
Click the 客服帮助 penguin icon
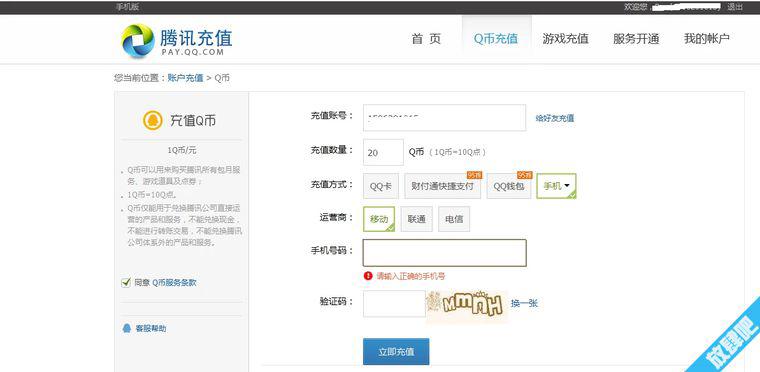pyautogui.click(x=127, y=328)
